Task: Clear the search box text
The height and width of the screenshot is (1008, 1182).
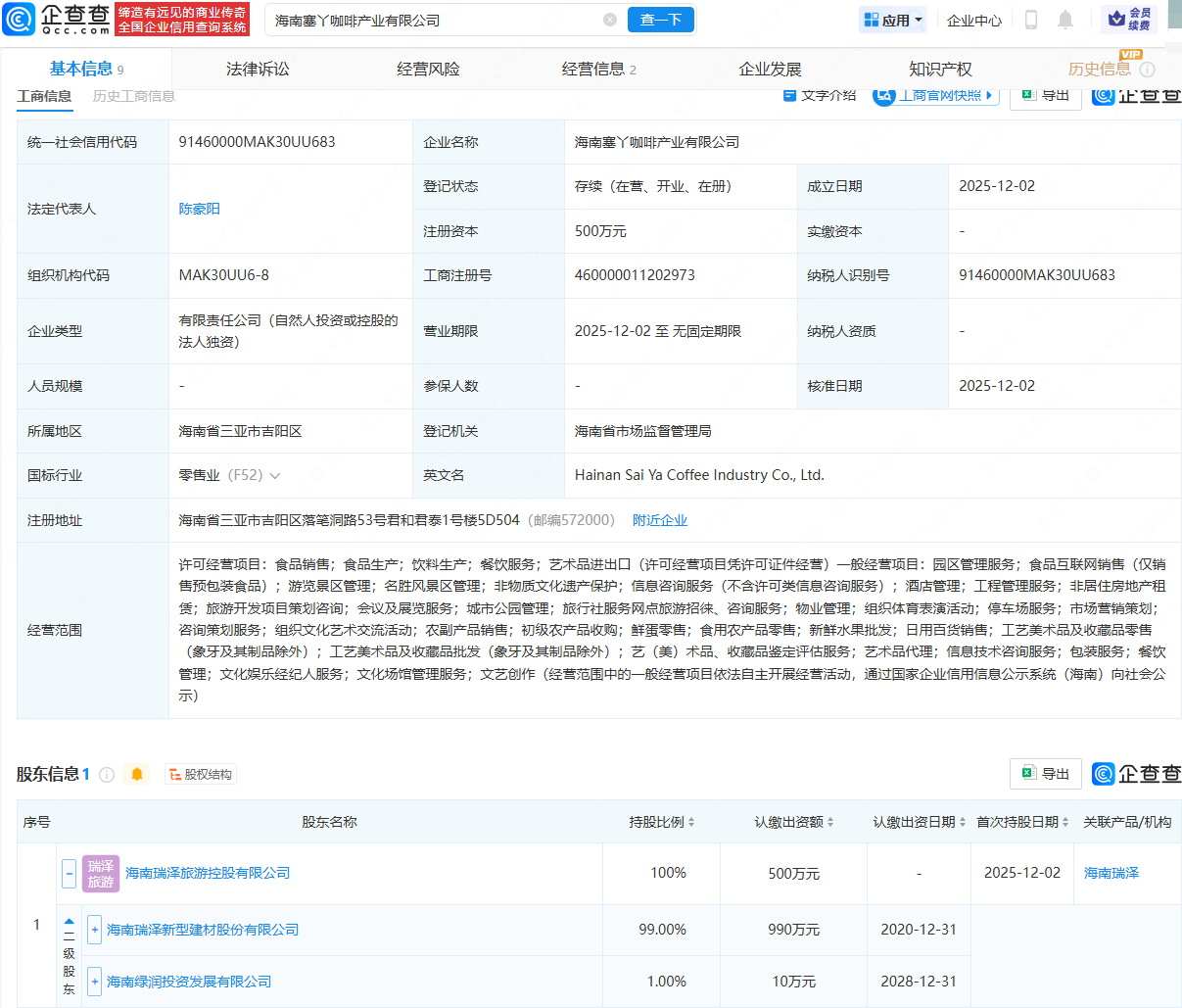Action: pyautogui.click(x=610, y=20)
